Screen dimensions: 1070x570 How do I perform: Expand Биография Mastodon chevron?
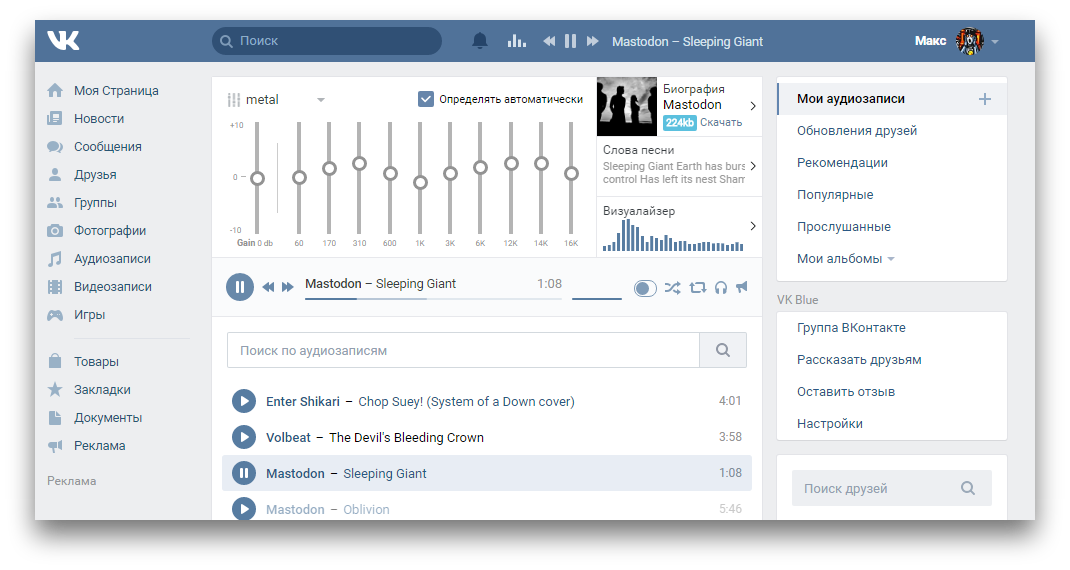click(x=753, y=106)
